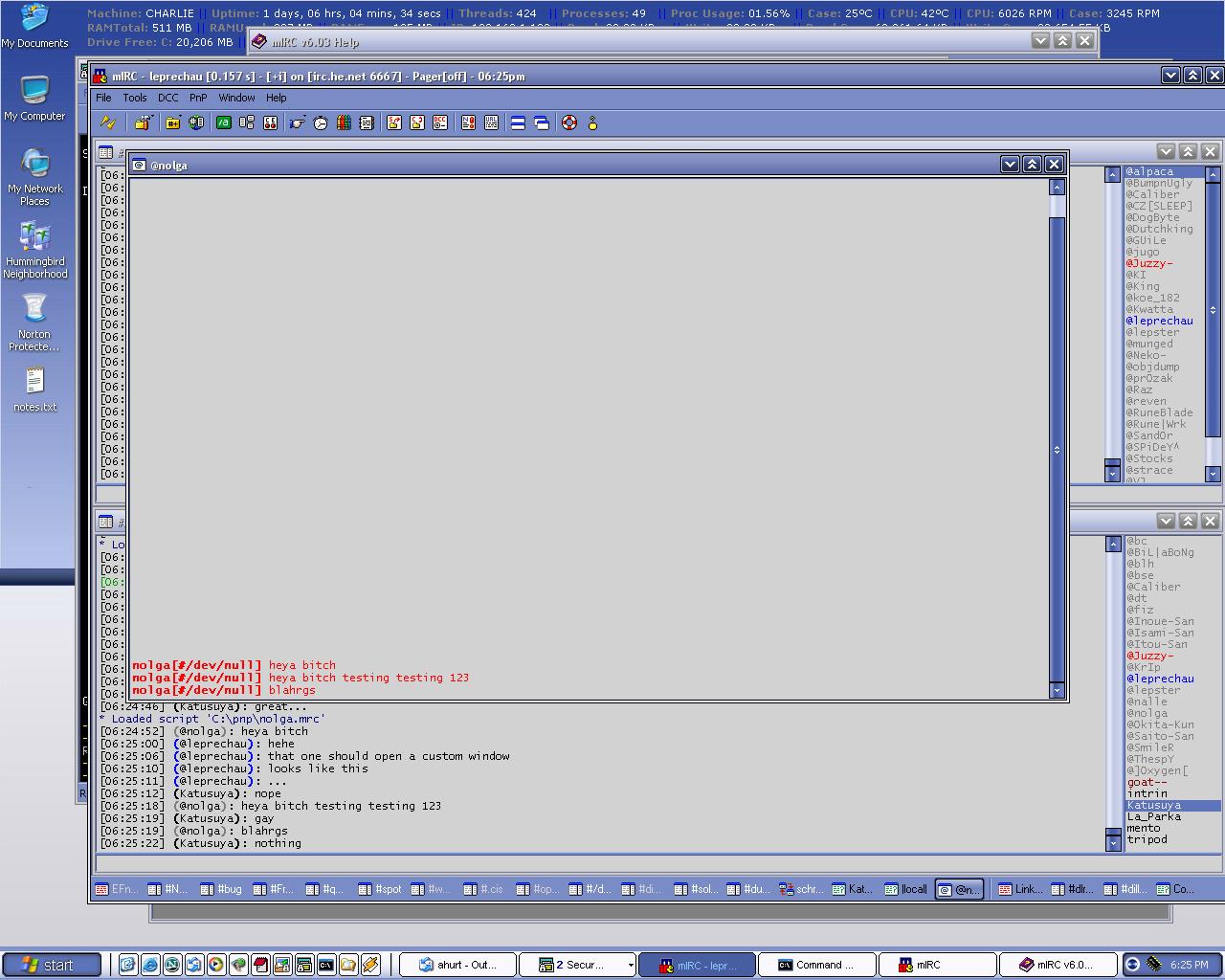
Task: Open the Remote scripts toolbar icon
Action: (270, 122)
